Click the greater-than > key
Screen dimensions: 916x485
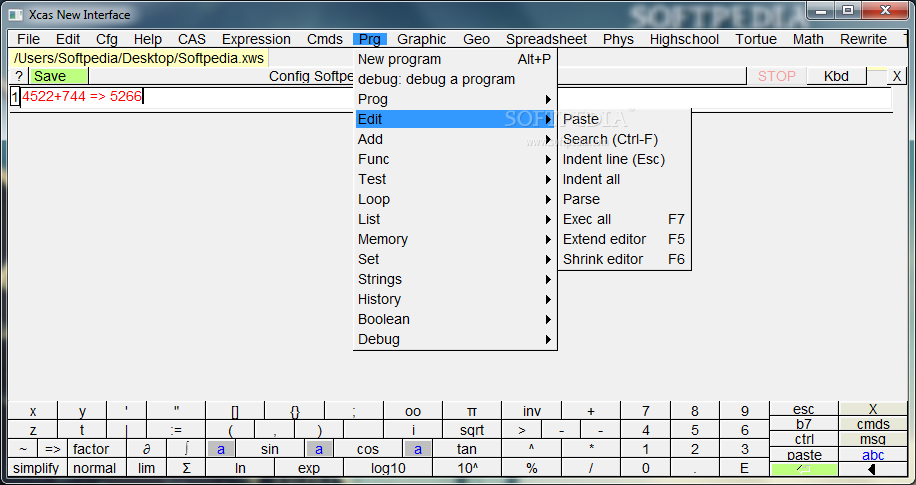pyautogui.click(x=522, y=430)
